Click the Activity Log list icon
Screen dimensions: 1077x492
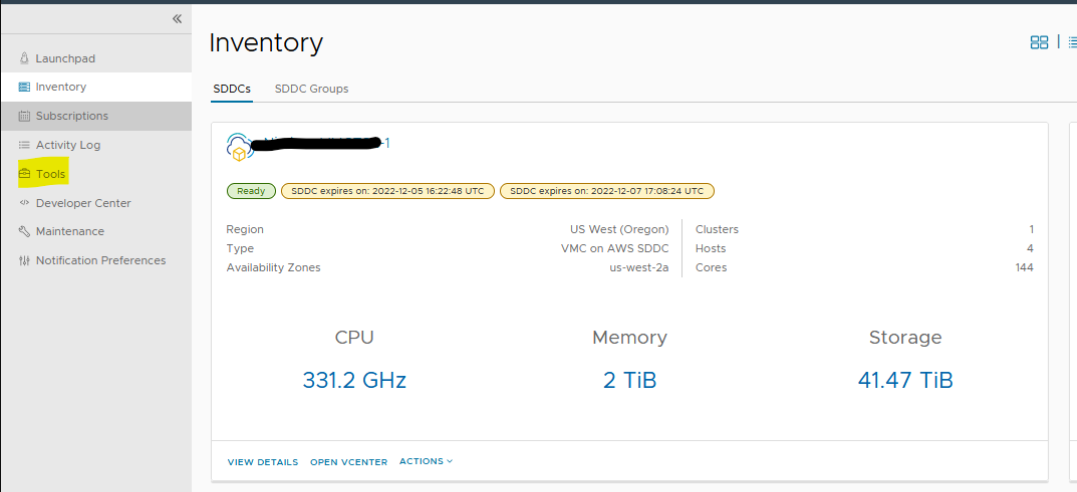pyautogui.click(x=24, y=145)
